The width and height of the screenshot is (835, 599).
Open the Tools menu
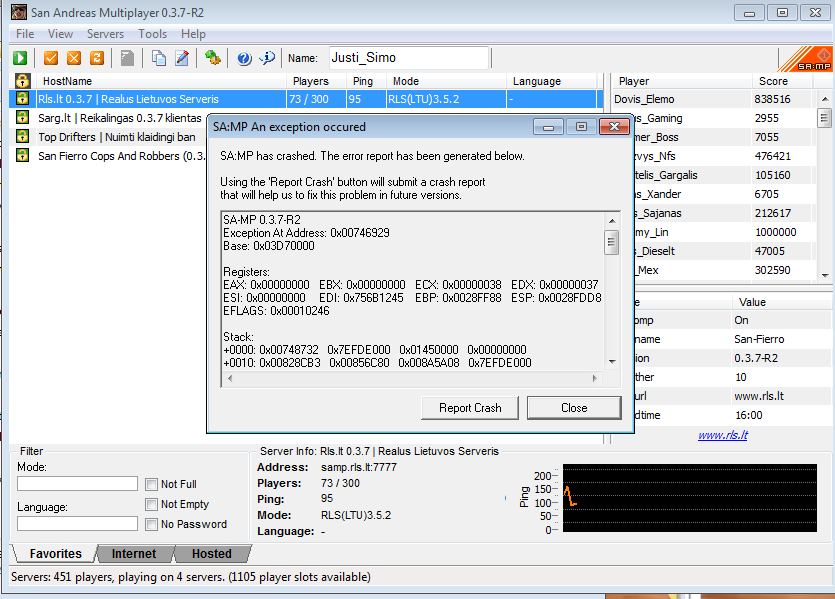point(152,34)
